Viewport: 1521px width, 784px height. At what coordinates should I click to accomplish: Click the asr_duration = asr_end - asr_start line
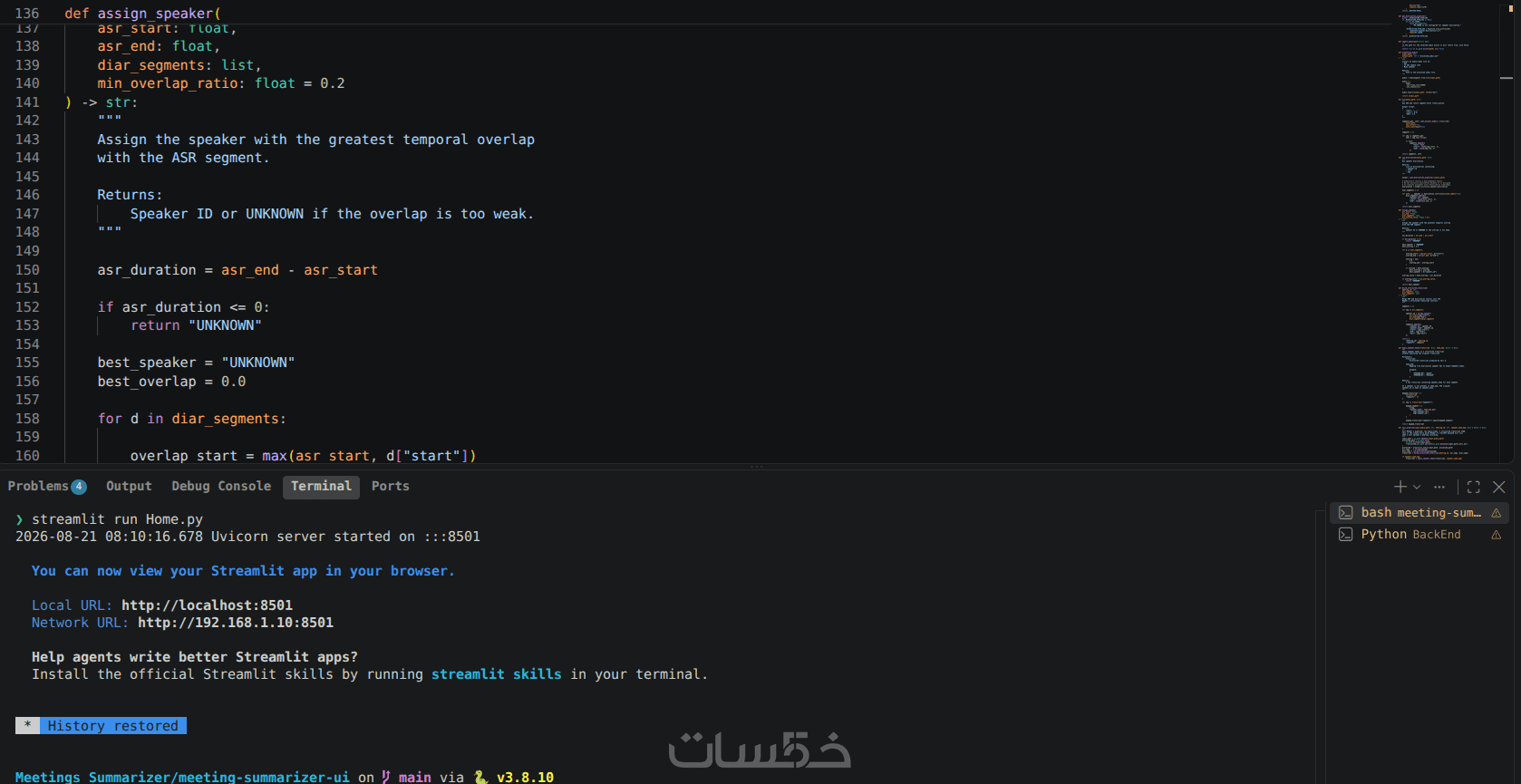coord(237,270)
